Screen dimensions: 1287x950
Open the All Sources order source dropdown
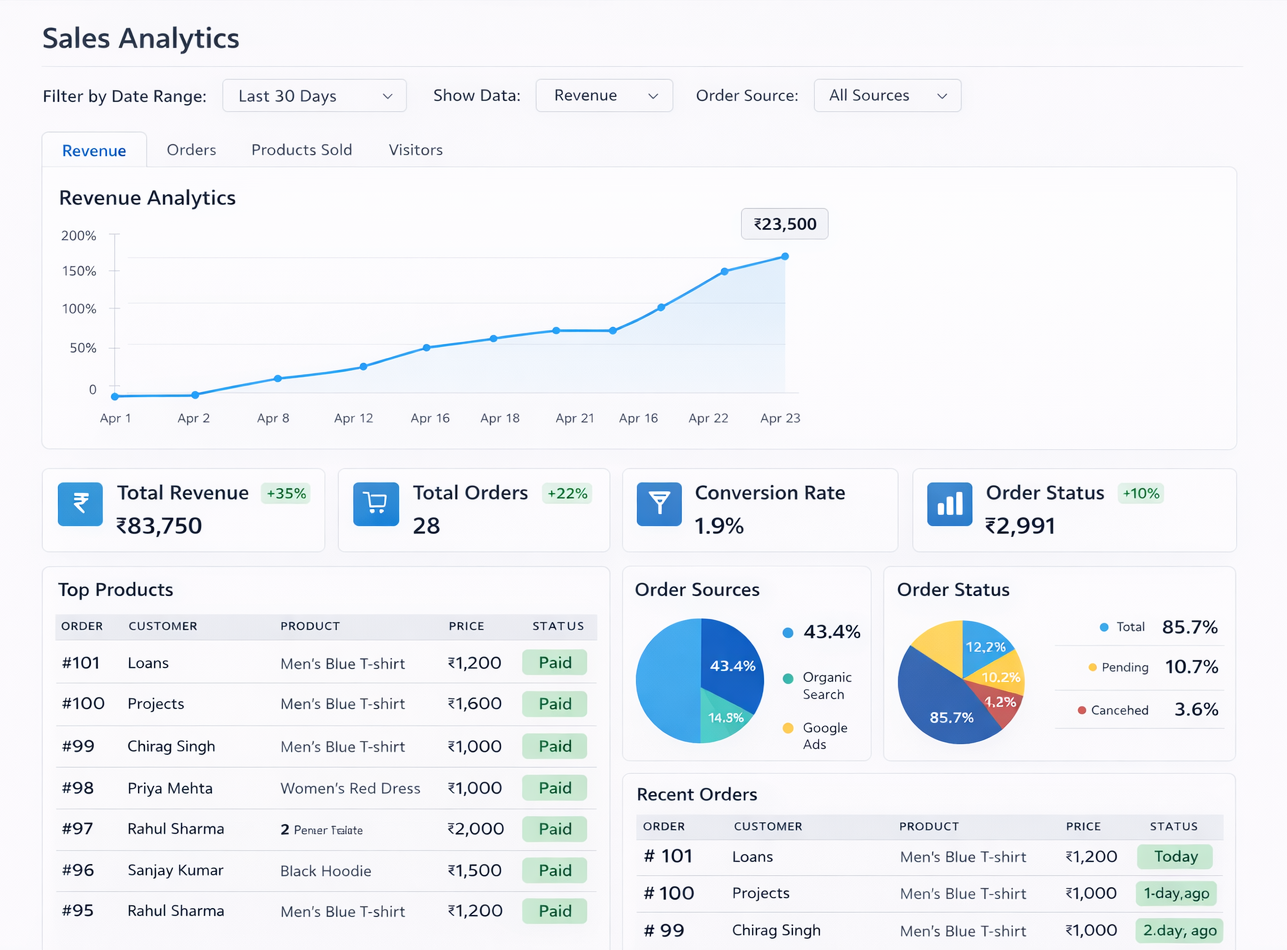coord(887,96)
